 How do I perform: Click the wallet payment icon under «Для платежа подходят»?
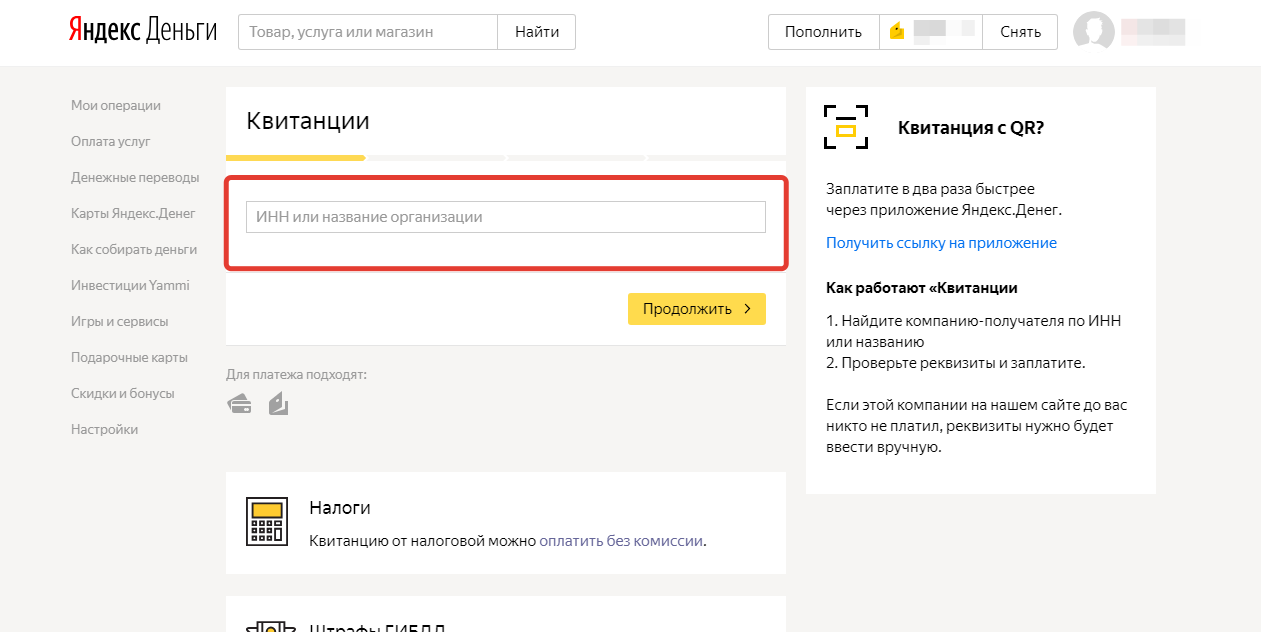[x=277, y=402]
